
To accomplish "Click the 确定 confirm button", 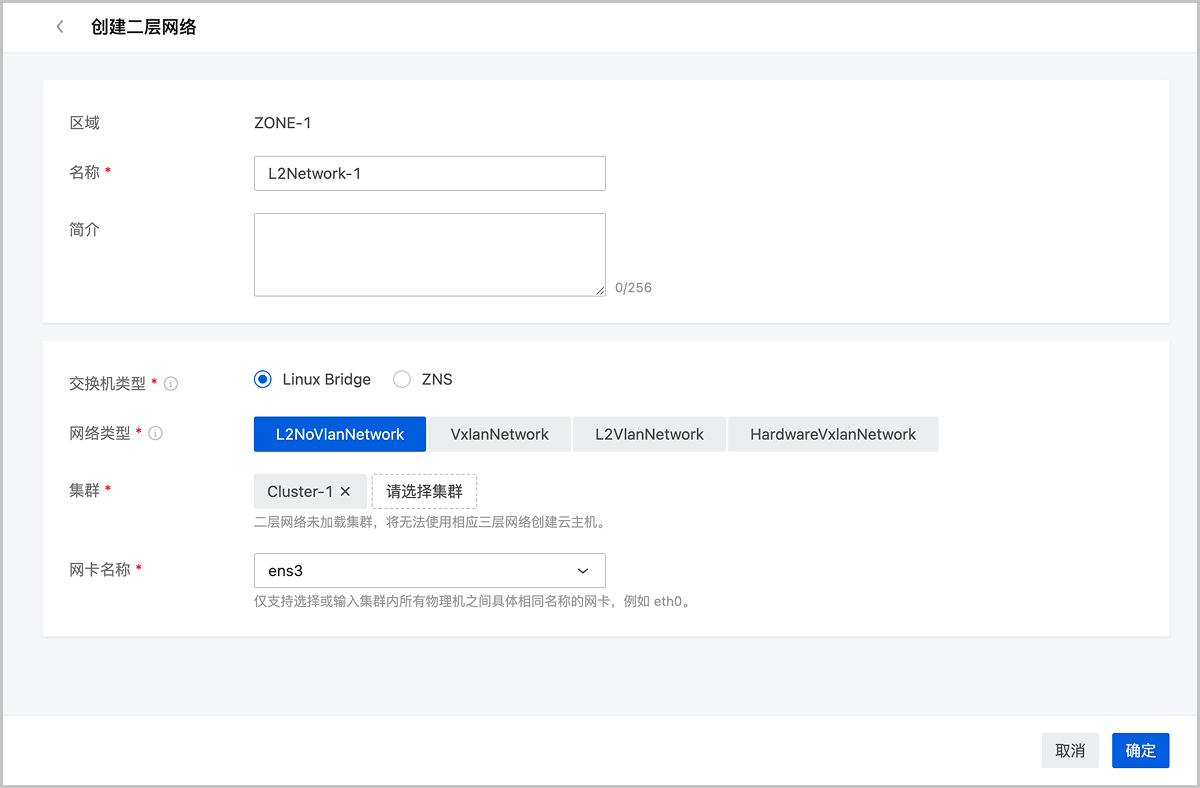I will [x=1141, y=751].
